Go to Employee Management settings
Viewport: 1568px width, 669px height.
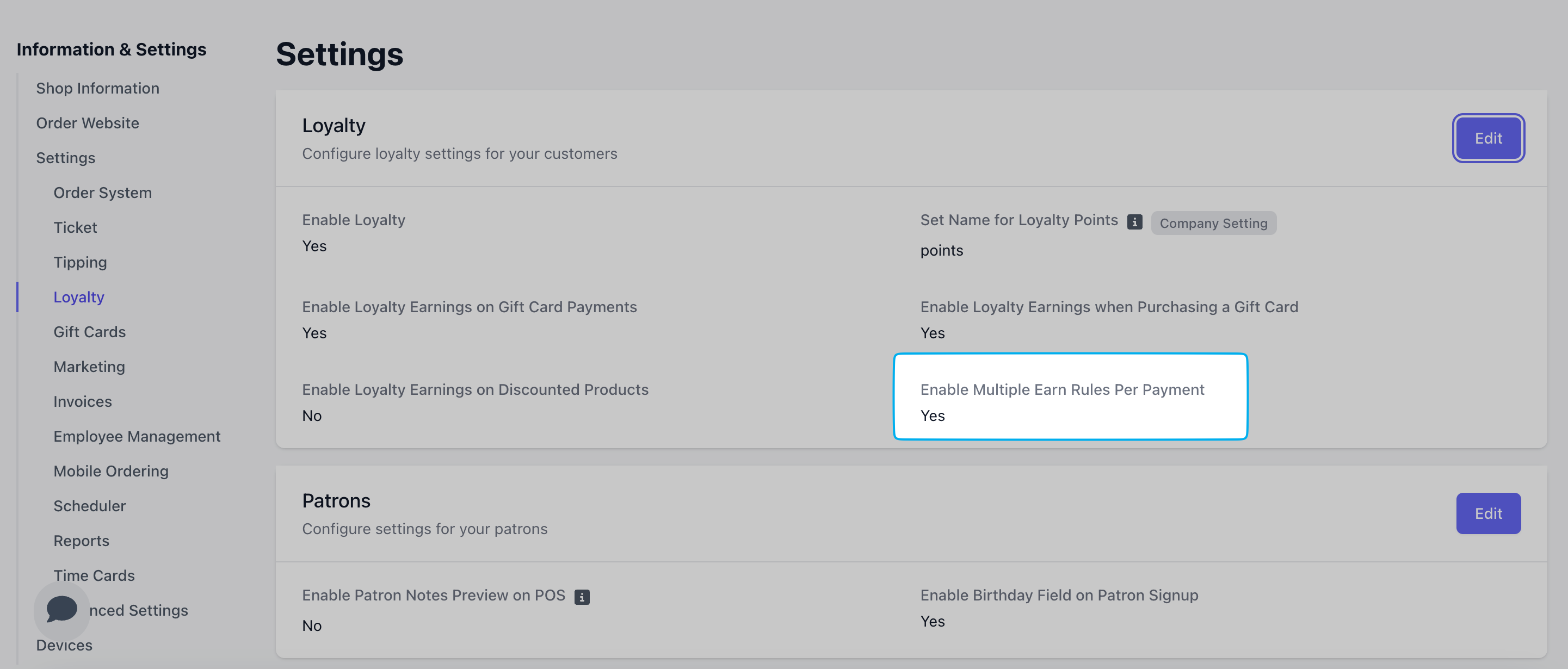pyautogui.click(x=137, y=436)
